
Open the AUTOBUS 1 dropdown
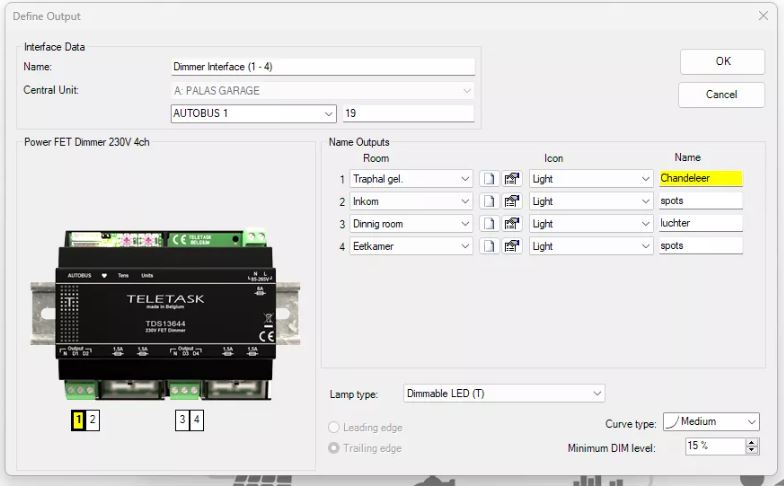253,113
